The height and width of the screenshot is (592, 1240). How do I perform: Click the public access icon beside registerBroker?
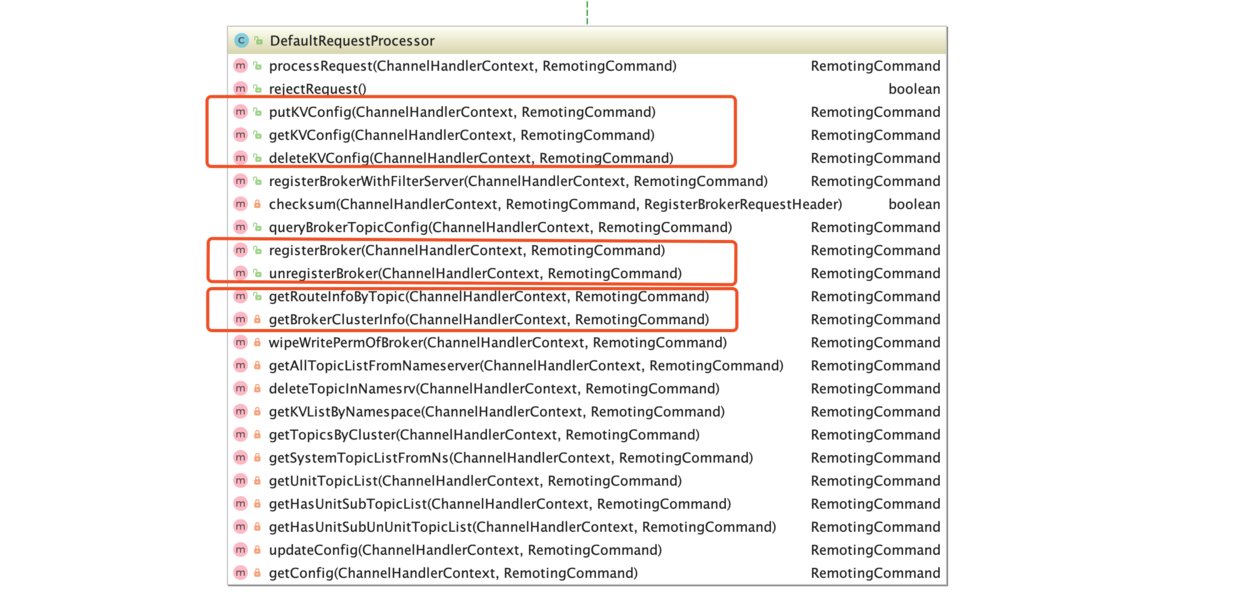(257, 250)
